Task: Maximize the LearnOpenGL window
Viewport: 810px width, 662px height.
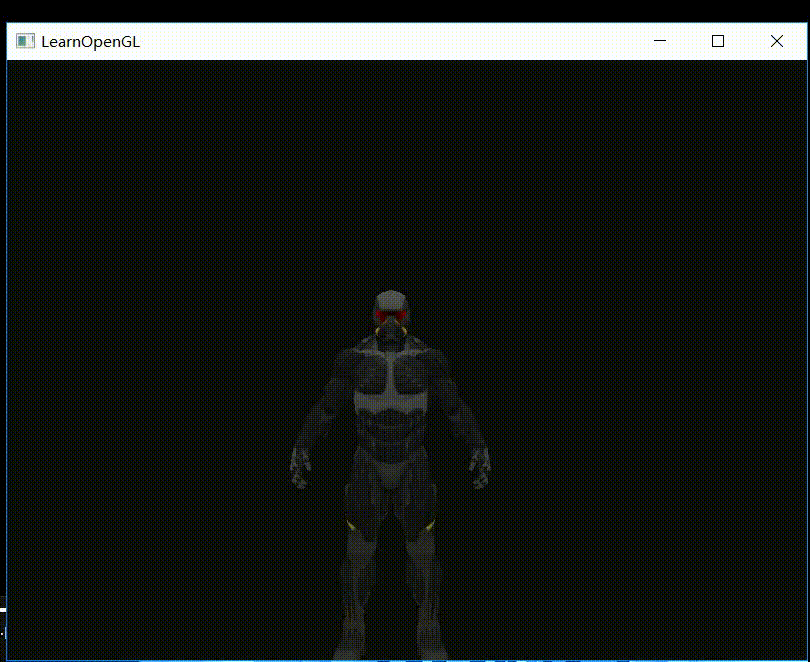Action: pyautogui.click(x=718, y=41)
